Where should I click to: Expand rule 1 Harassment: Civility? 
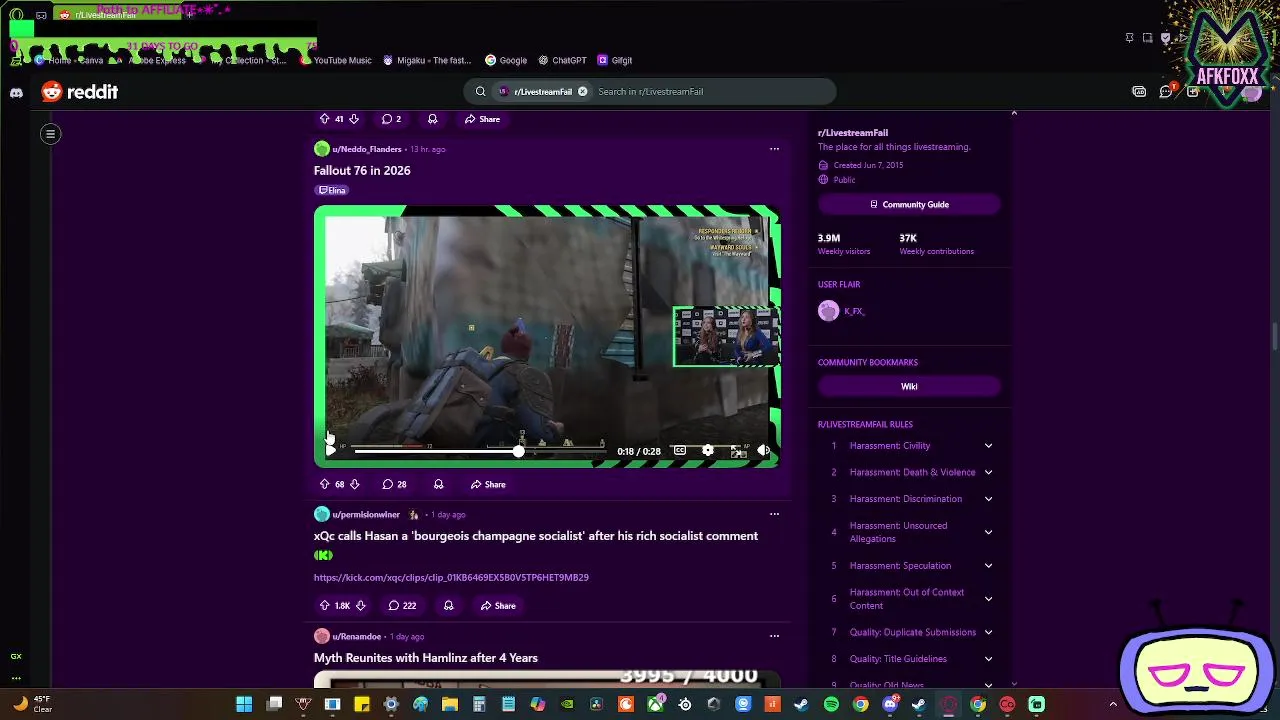(988, 445)
